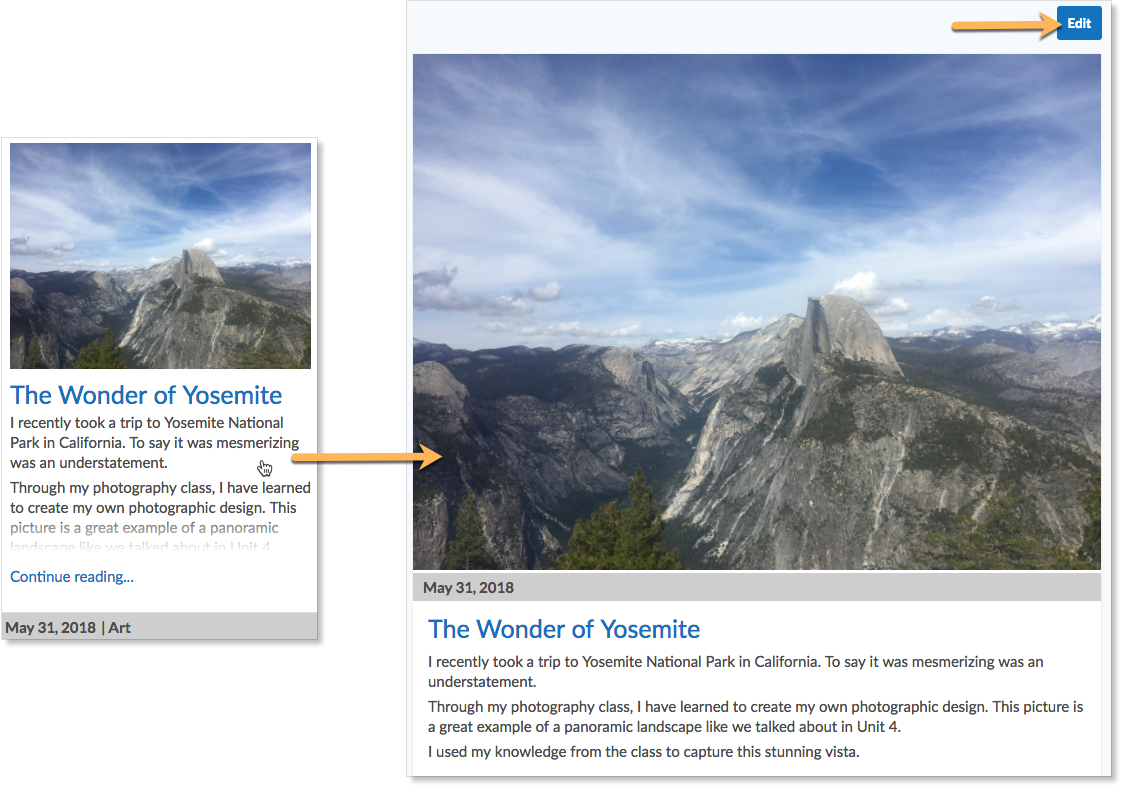
Task: Select The Wonder of Yosemite title in small card
Action: point(146,395)
